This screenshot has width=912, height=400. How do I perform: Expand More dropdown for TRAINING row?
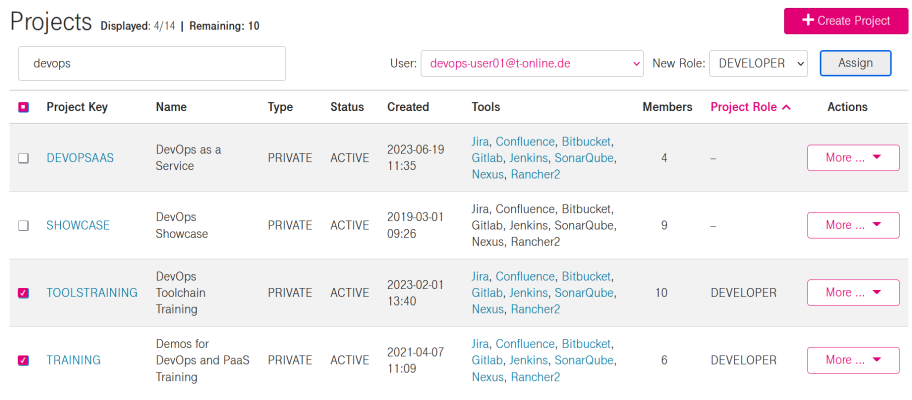coord(853,360)
